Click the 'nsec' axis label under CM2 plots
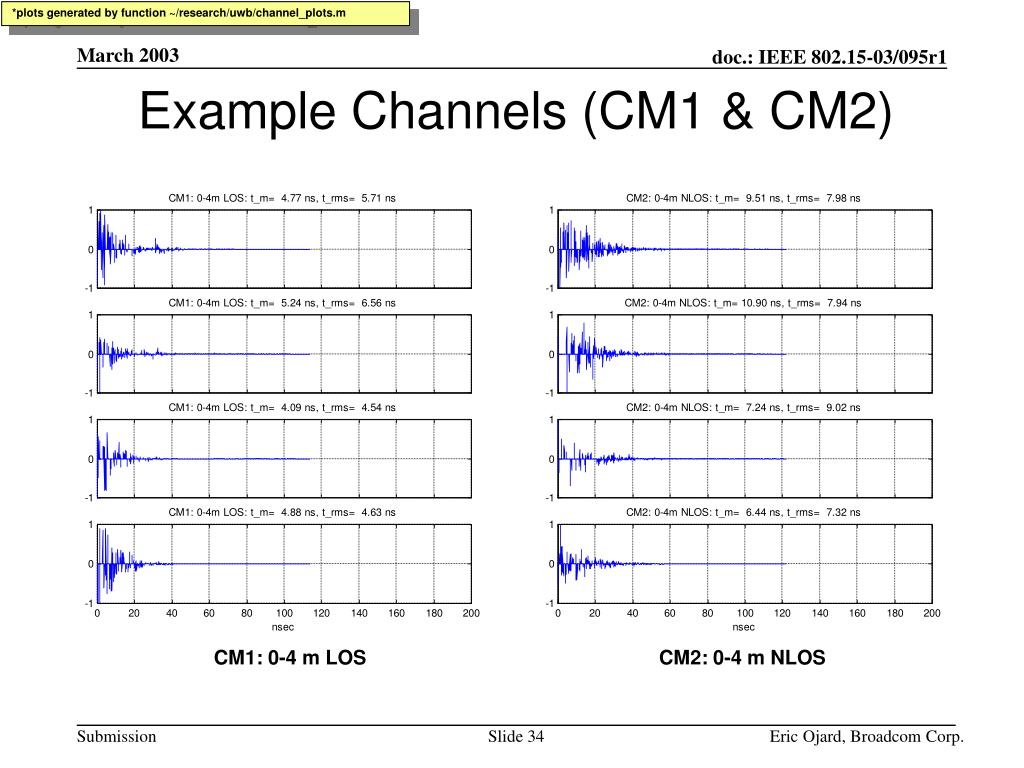Viewport: 1024px width, 768px height. pyautogui.click(x=743, y=627)
